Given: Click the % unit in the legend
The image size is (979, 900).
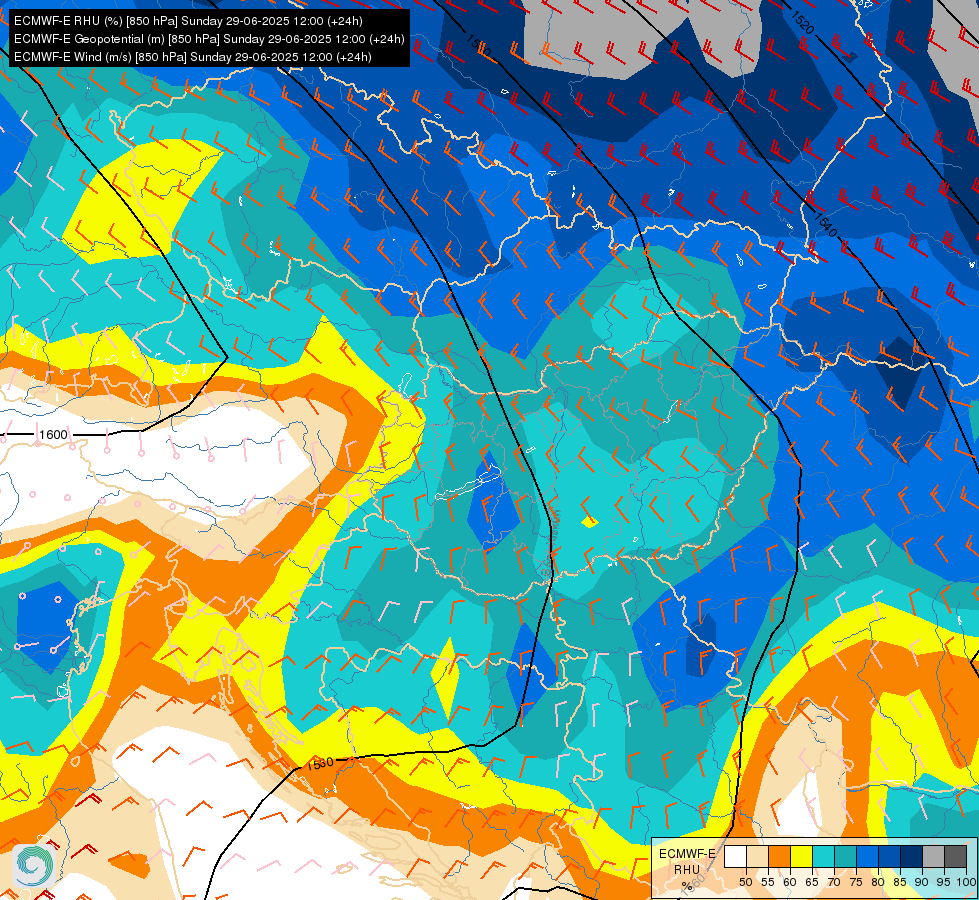Looking at the screenshot, I should 687,886.
